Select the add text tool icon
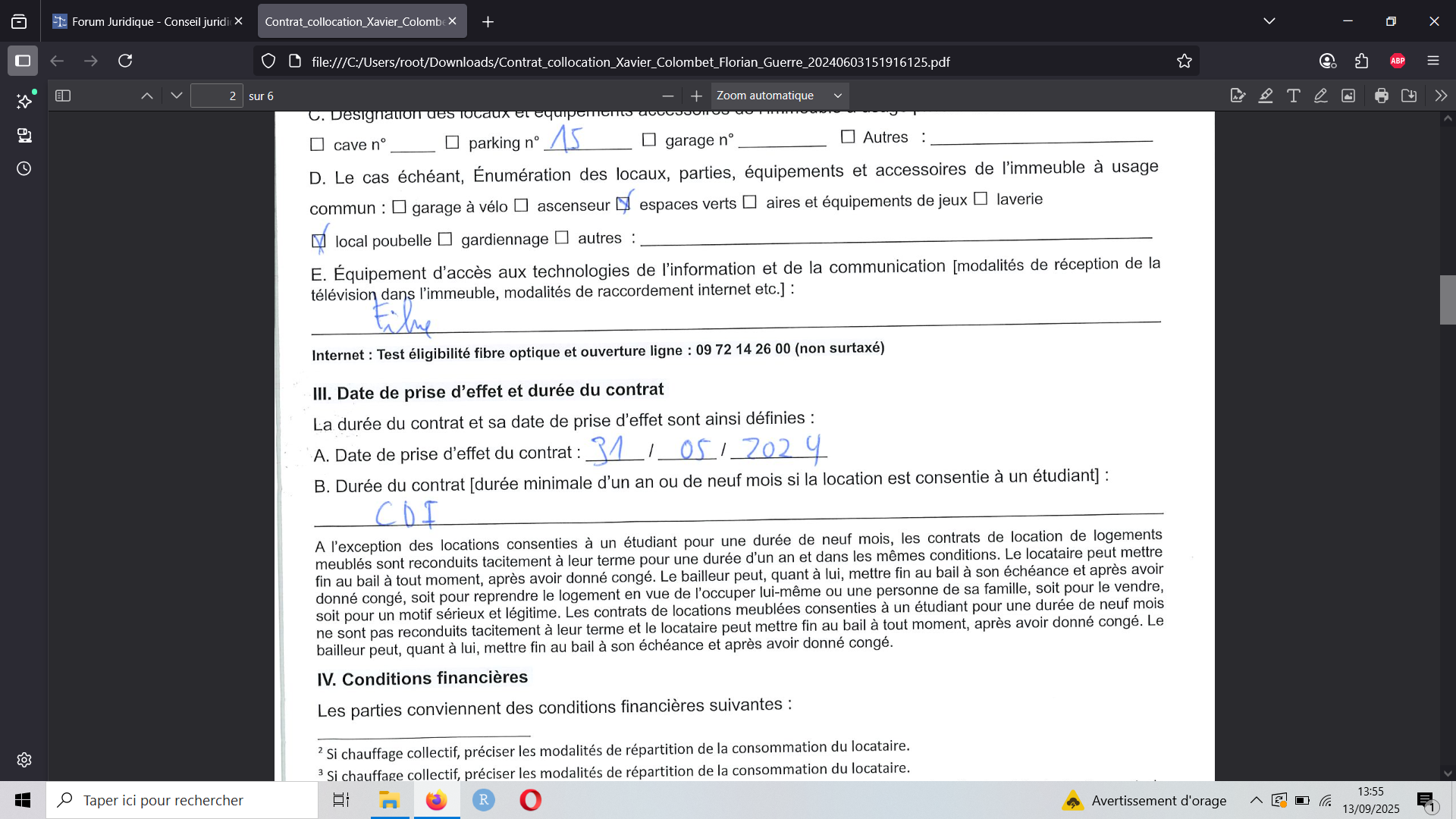 (1294, 96)
